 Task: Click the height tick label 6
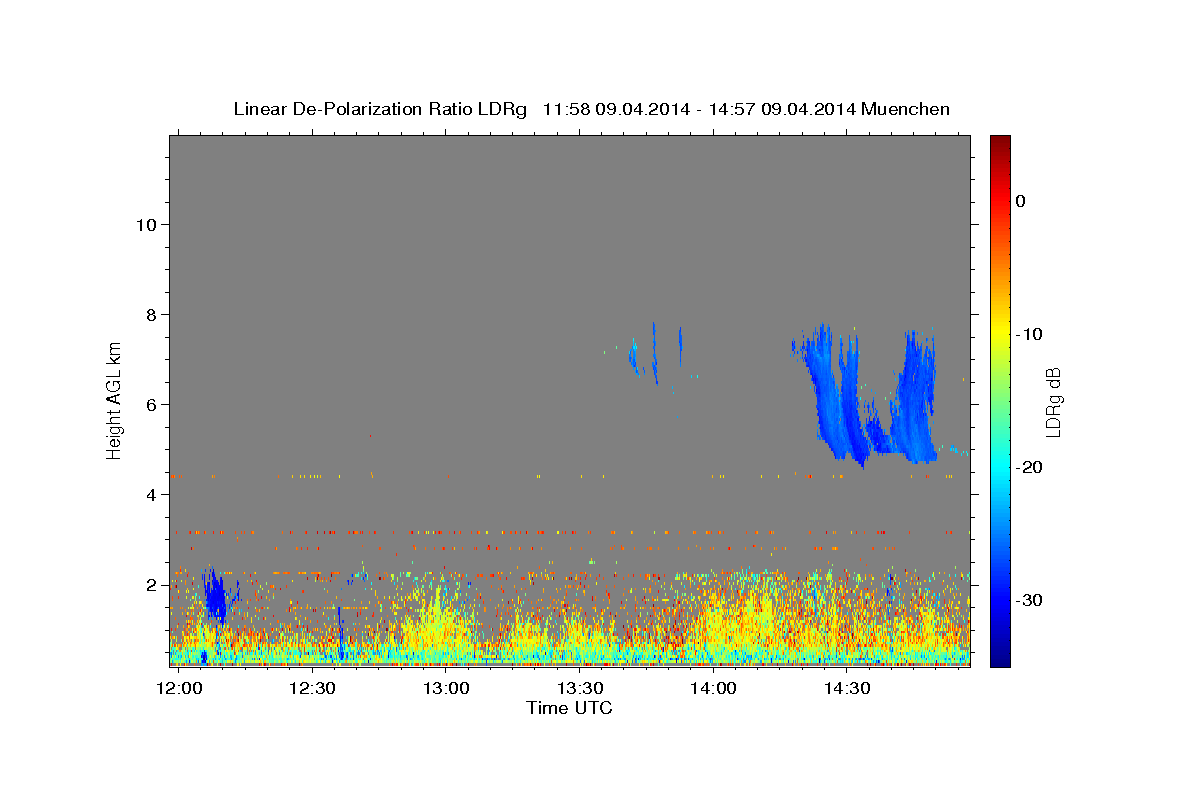pos(152,404)
